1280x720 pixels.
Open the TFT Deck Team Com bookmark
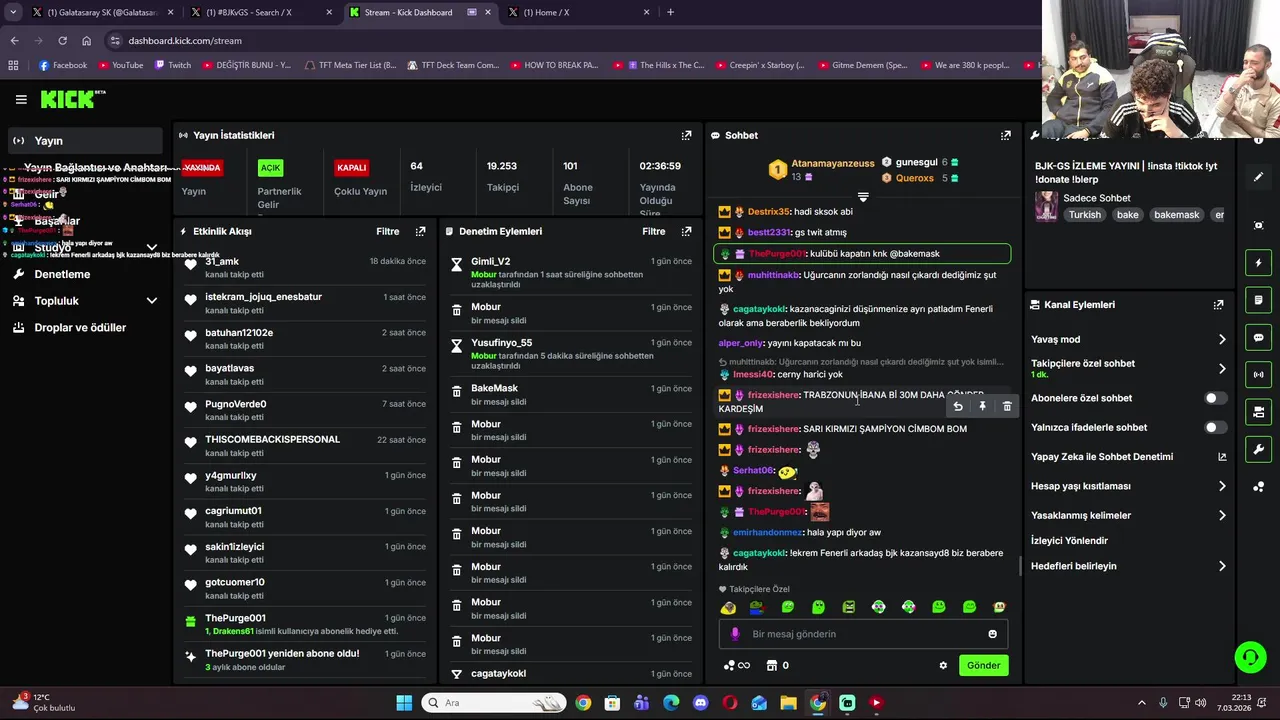pyautogui.click(x=453, y=65)
